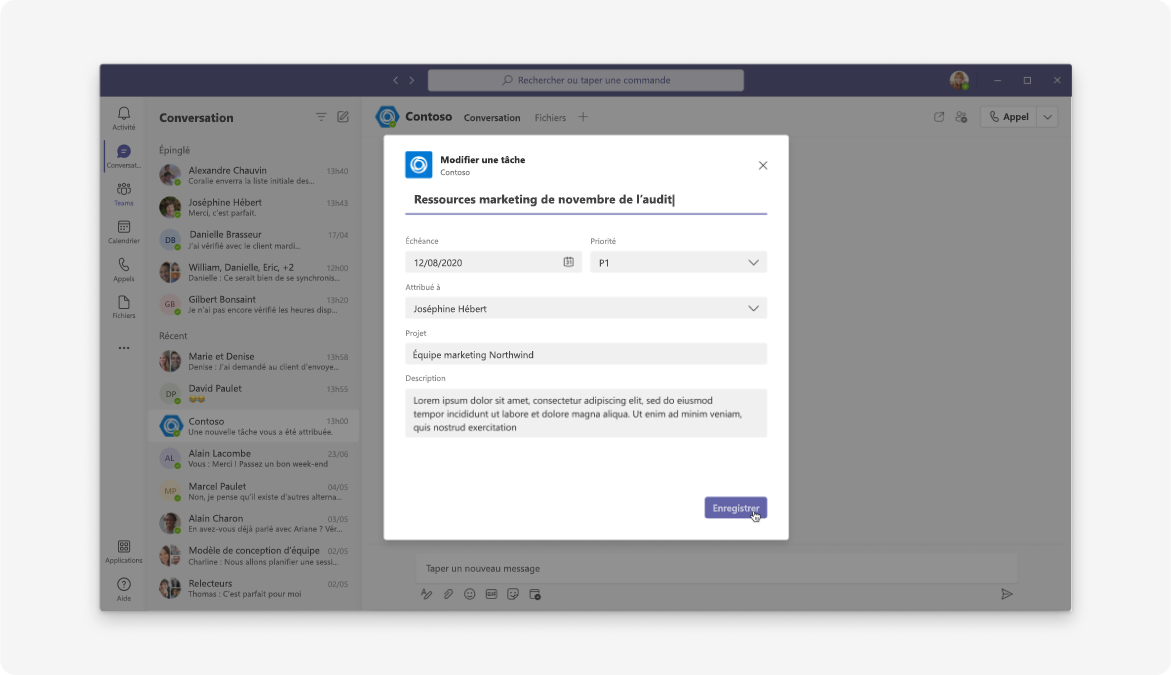Viewport: 1171px width, 675px height.
Task: Go back with the left arrow
Action: point(396,81)
